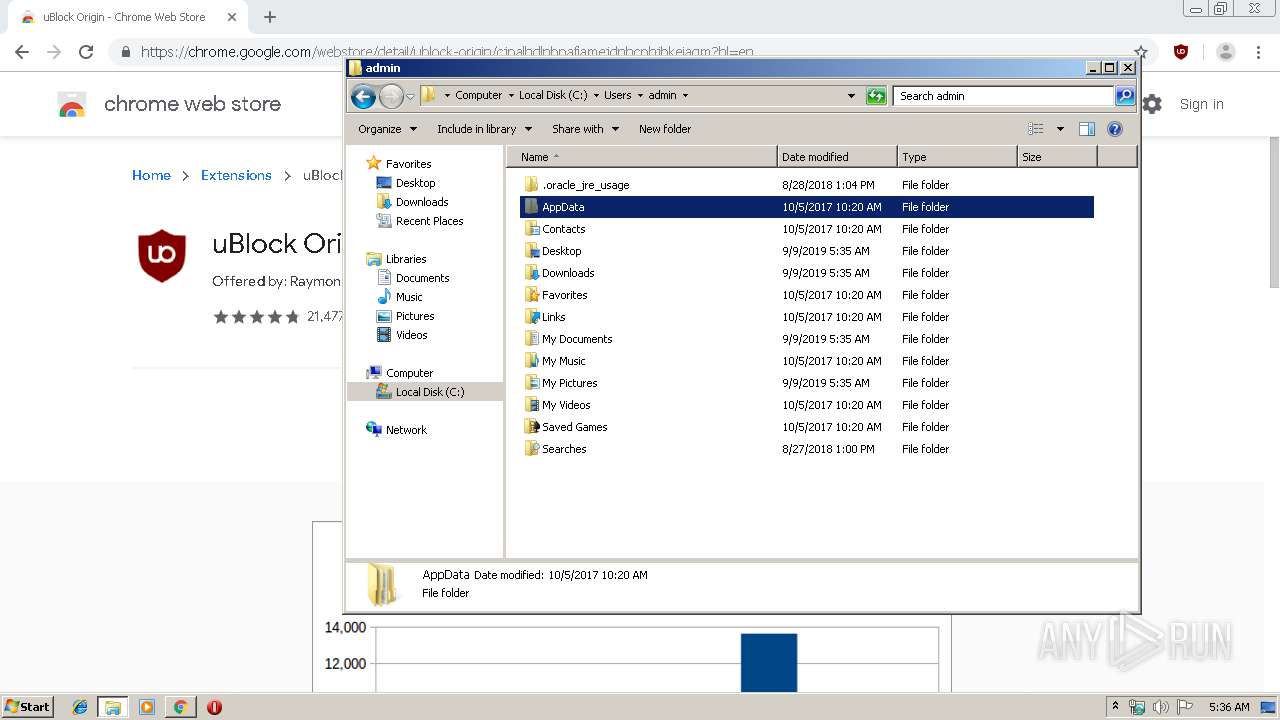Open the view options dropdown arrow
The width and height of the screenshot is (1280, 720).
(1060, 129)
